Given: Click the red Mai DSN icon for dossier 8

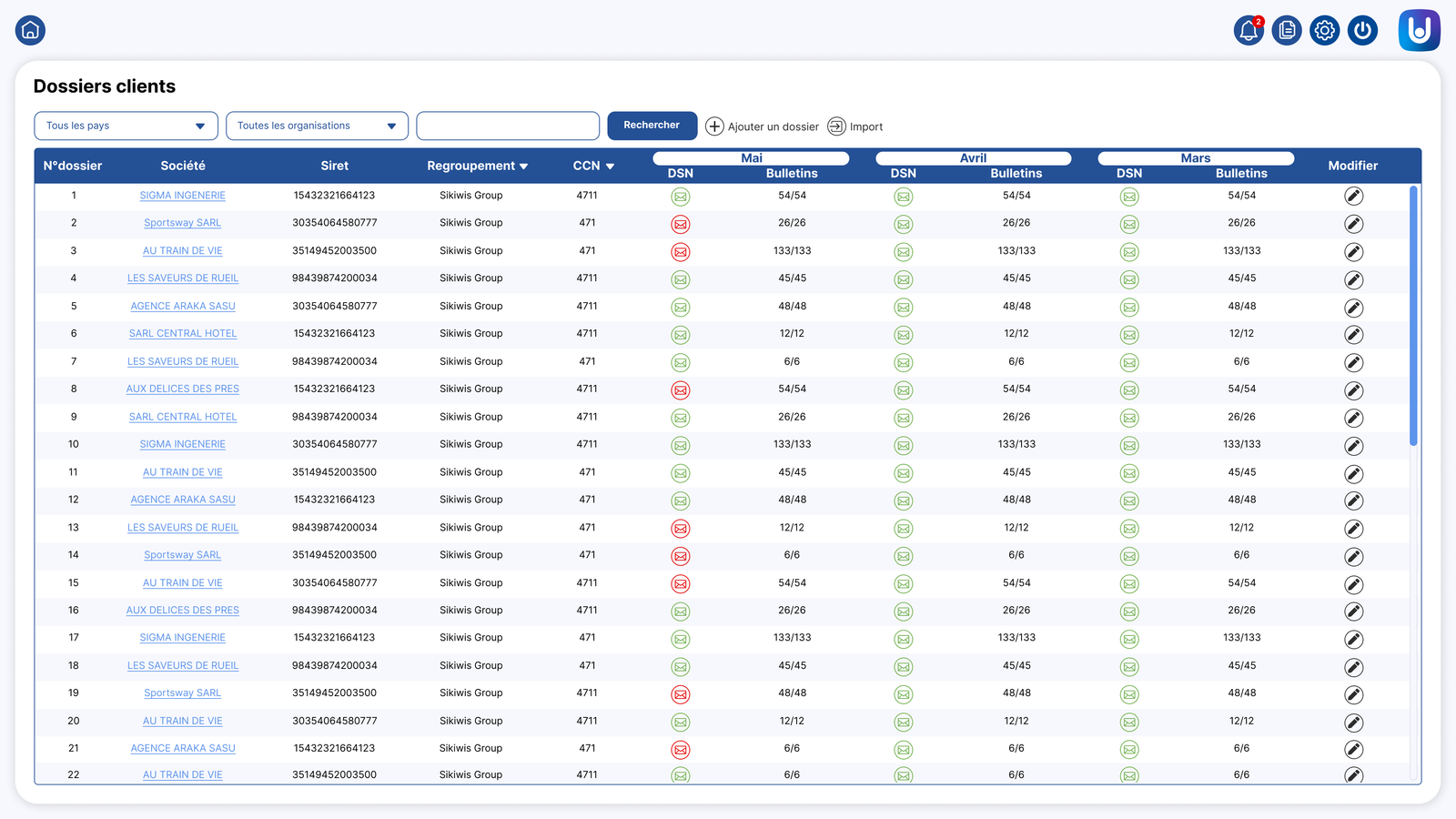Looking at the screenshot, I should click(x=681, y=390).
